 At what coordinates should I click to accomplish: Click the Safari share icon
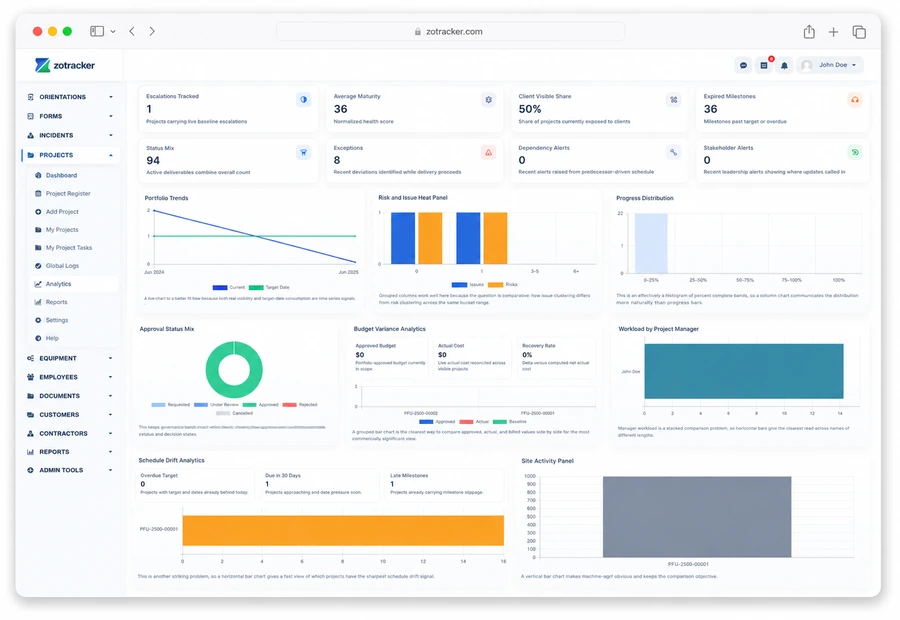point(809,32)
